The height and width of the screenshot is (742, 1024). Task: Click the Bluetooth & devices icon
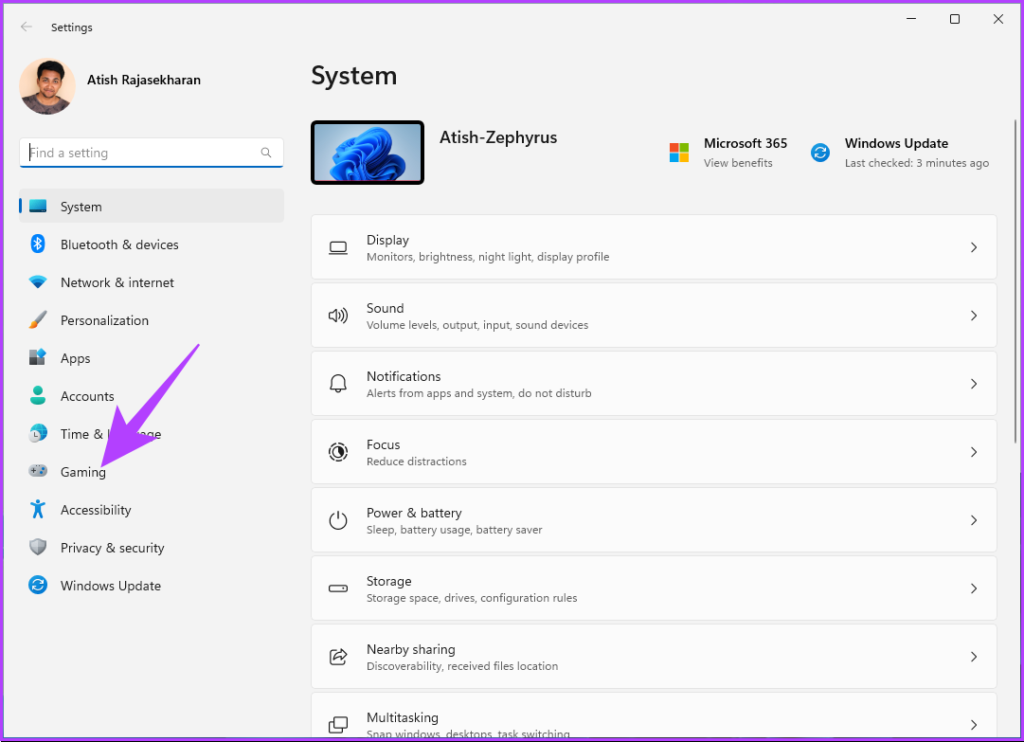point(38,244)
